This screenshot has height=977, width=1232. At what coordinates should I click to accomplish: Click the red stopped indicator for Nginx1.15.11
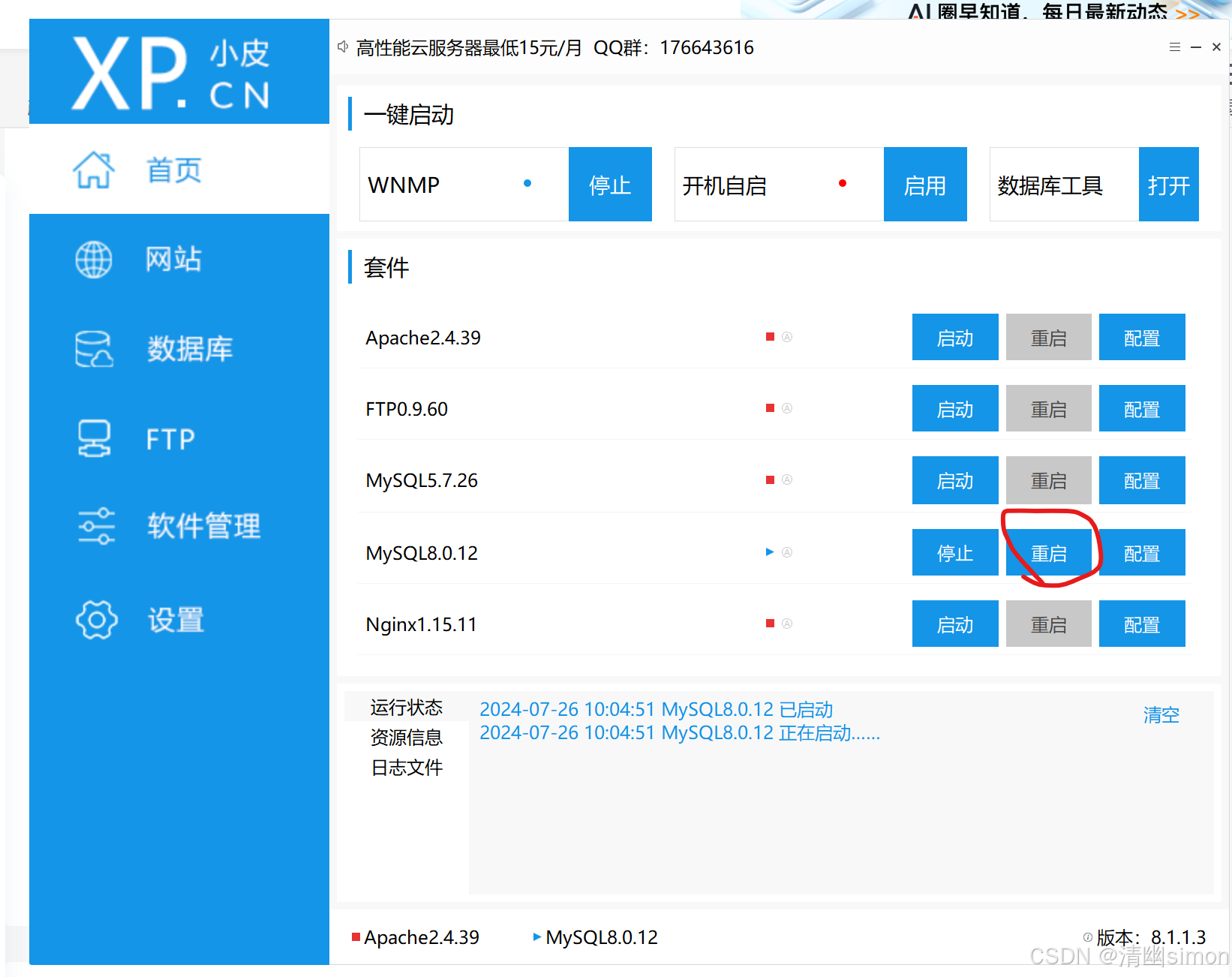click(770, 624)
